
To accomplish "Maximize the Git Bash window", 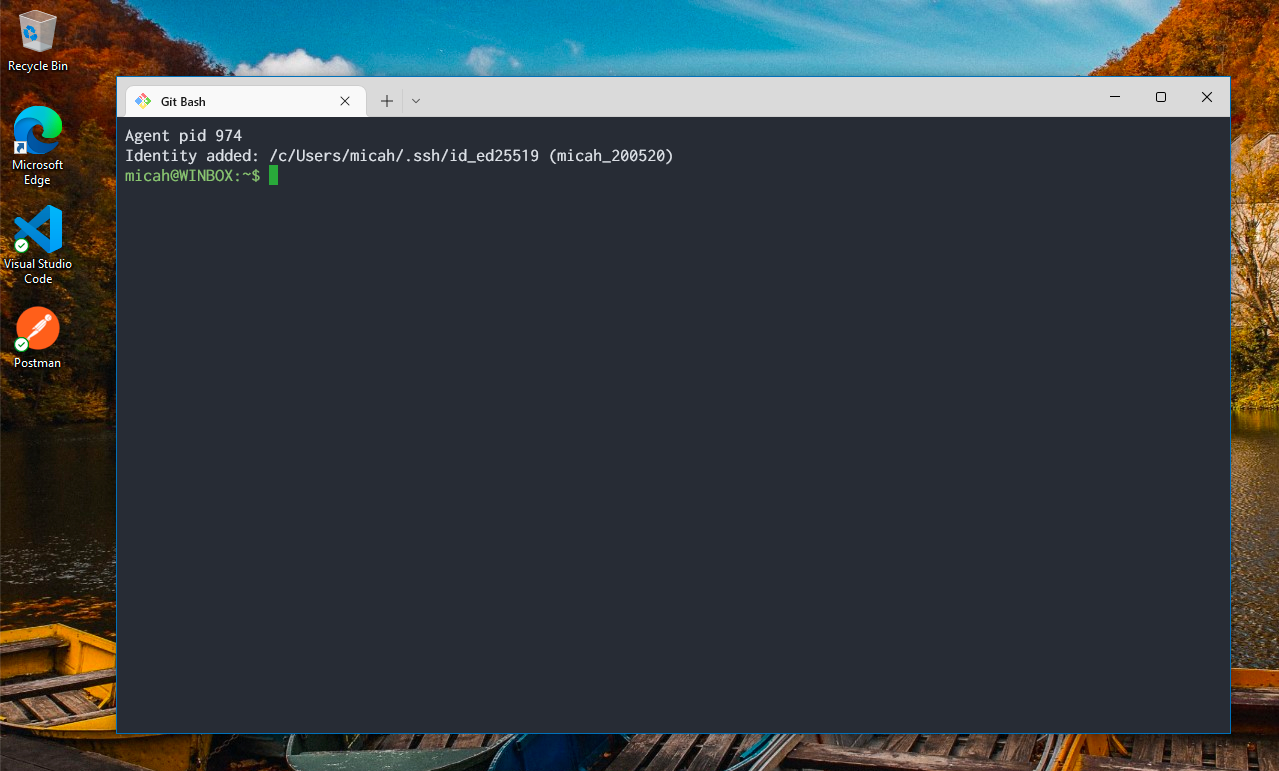I will 1160,96.
